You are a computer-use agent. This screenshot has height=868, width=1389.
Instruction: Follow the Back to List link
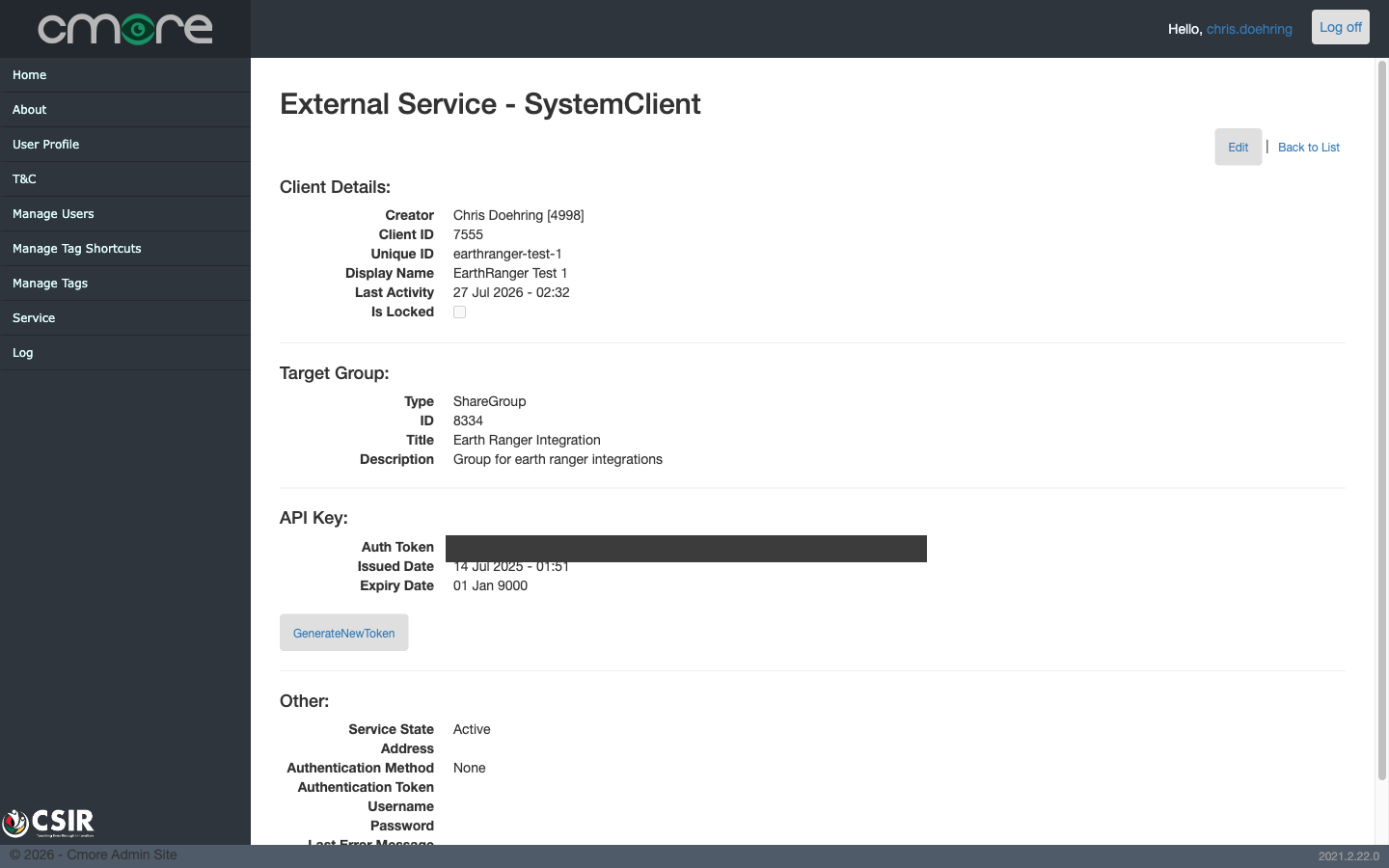1309,148
